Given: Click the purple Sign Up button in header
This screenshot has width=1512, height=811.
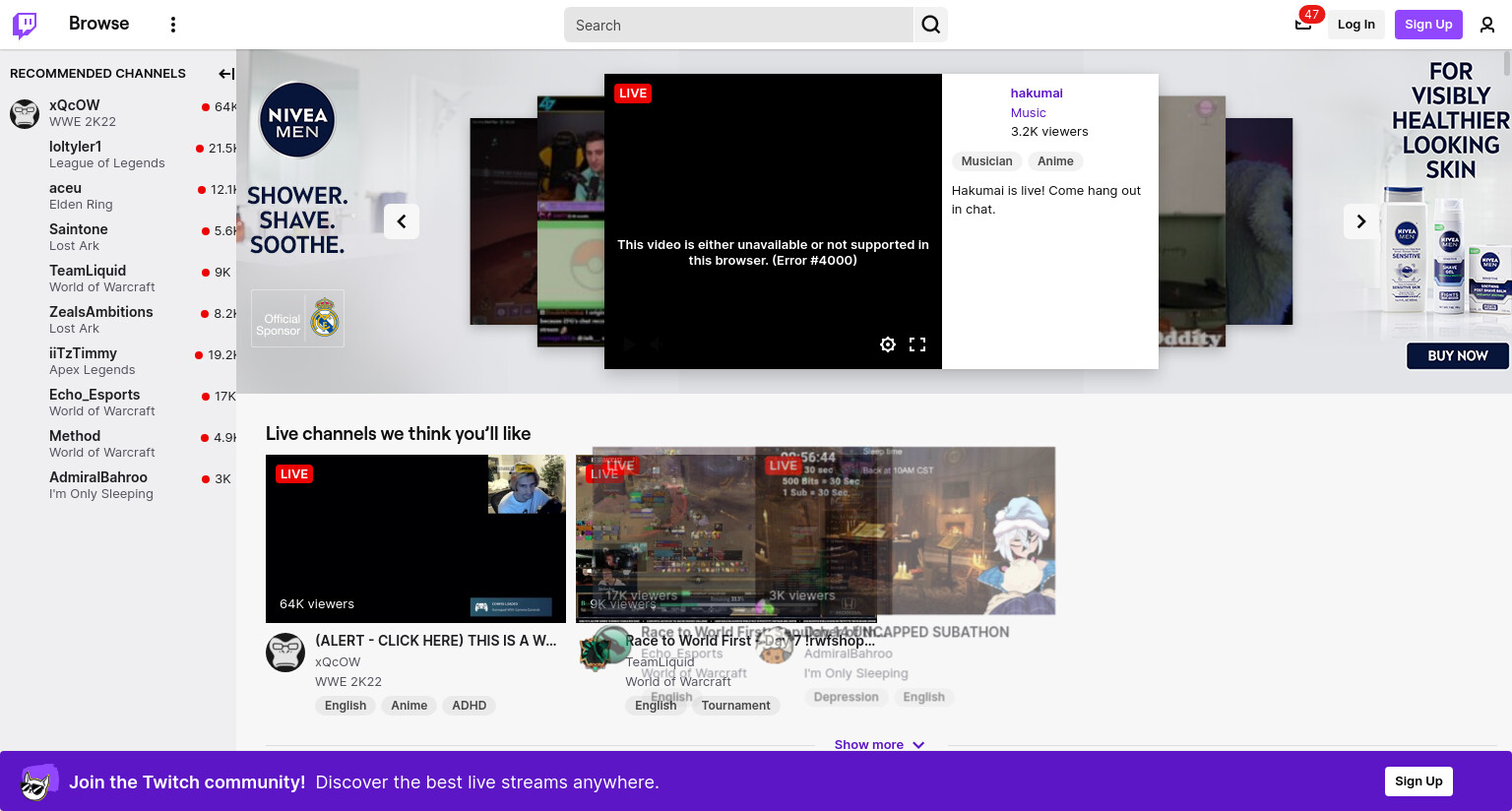Looking at the screenshot, I should tap(1428, 25).
